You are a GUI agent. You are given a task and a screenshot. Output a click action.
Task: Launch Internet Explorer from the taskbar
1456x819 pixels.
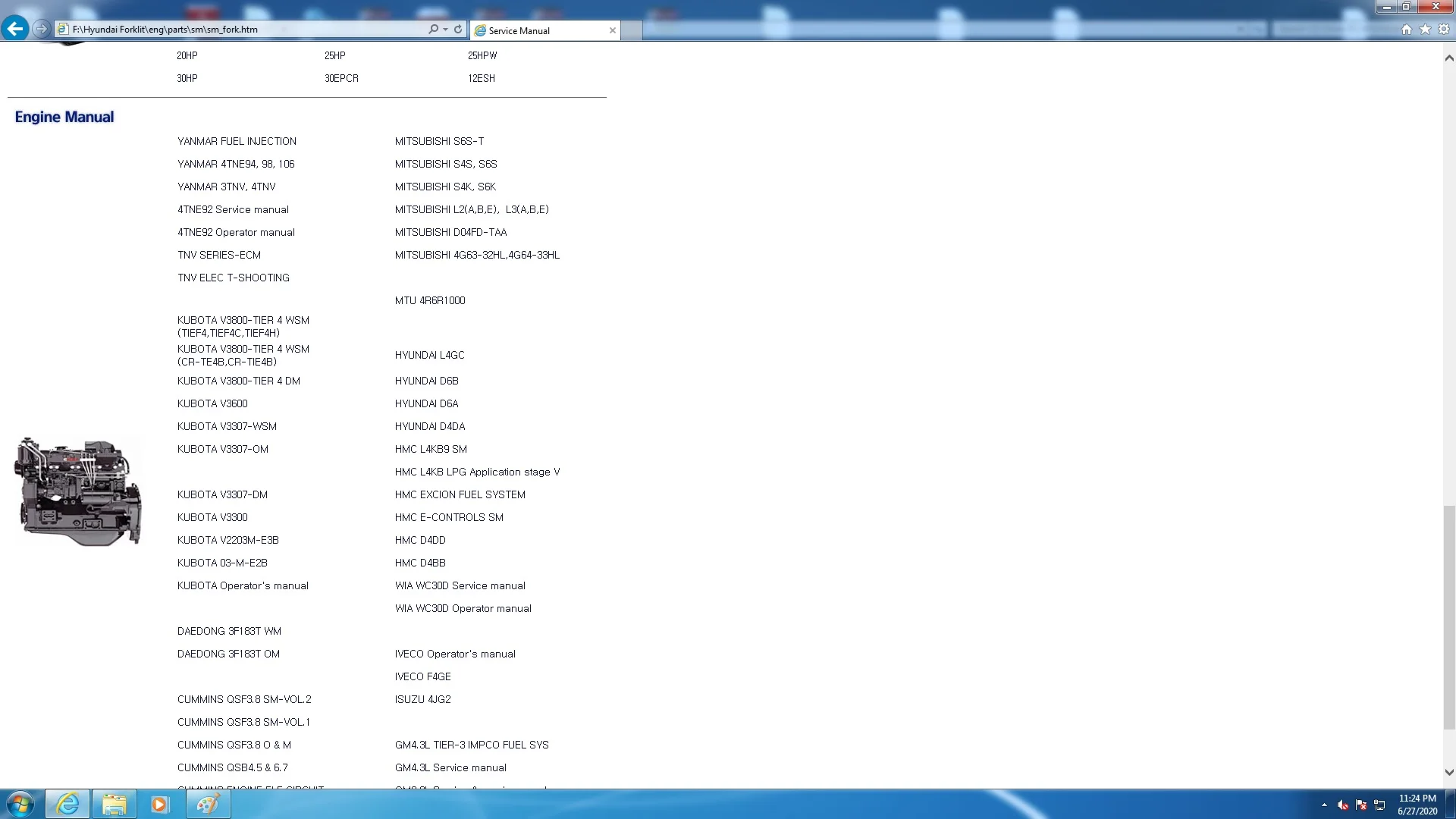pyautogui.click(x=67, y=804)
